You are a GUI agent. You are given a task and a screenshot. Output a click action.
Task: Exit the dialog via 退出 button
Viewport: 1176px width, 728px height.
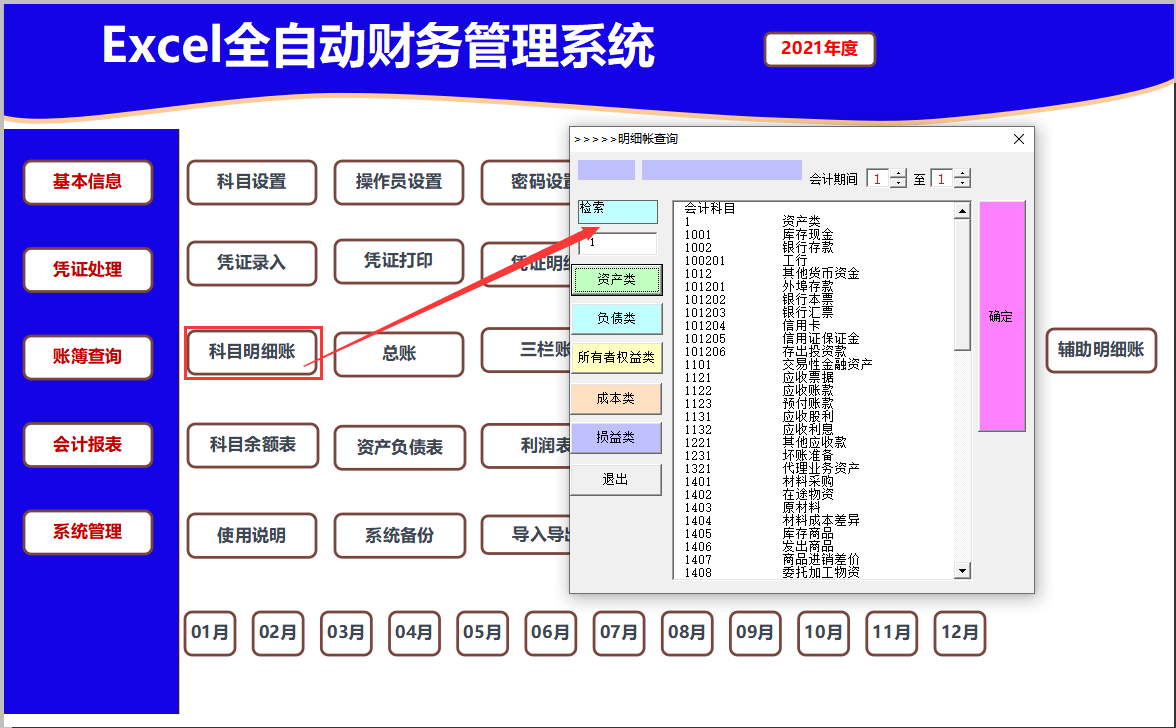[617, 478]
